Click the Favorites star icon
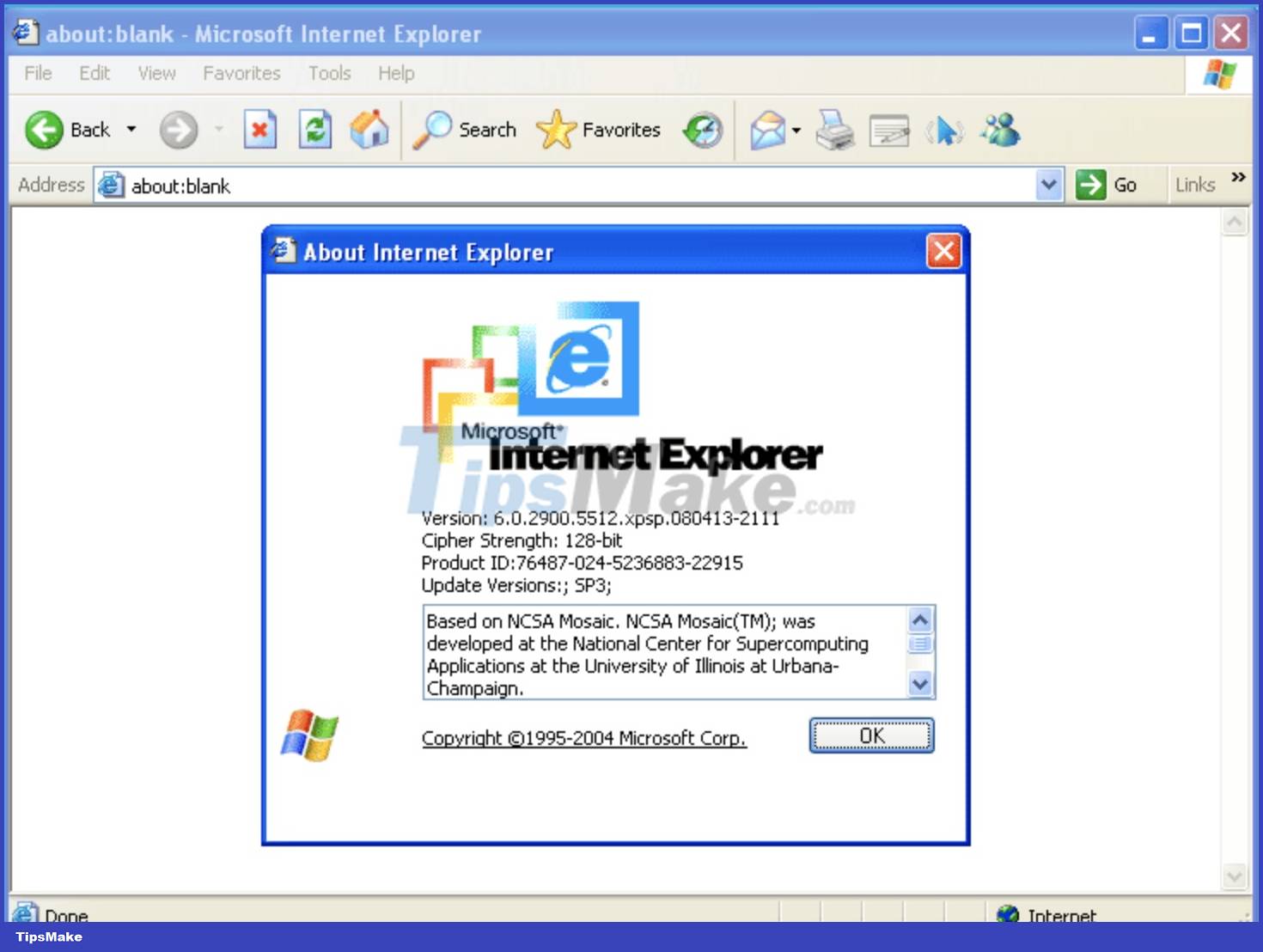 tap(556, 130)
